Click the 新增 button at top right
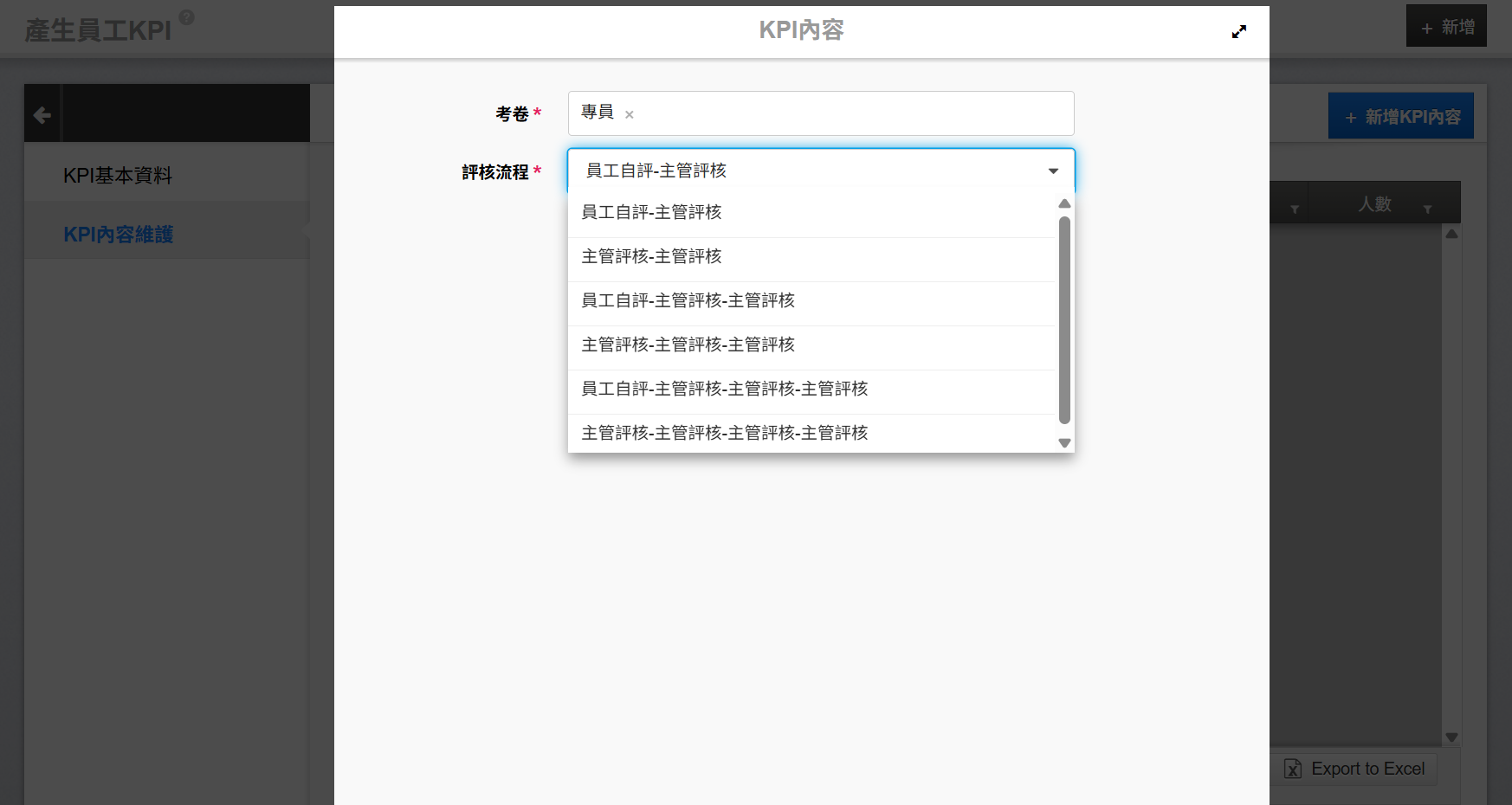 [1446, 28]
